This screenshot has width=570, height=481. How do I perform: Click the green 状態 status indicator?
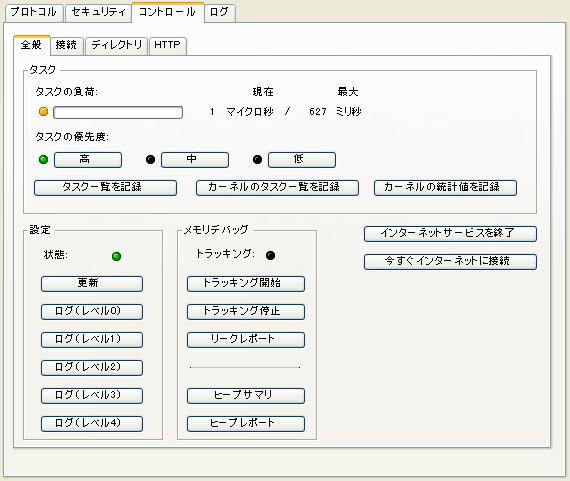(x=116, y=256)
